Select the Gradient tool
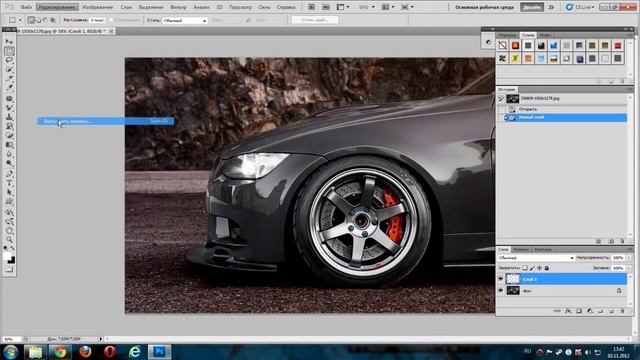Screen dimensions: 640x360 click(9, 144)
